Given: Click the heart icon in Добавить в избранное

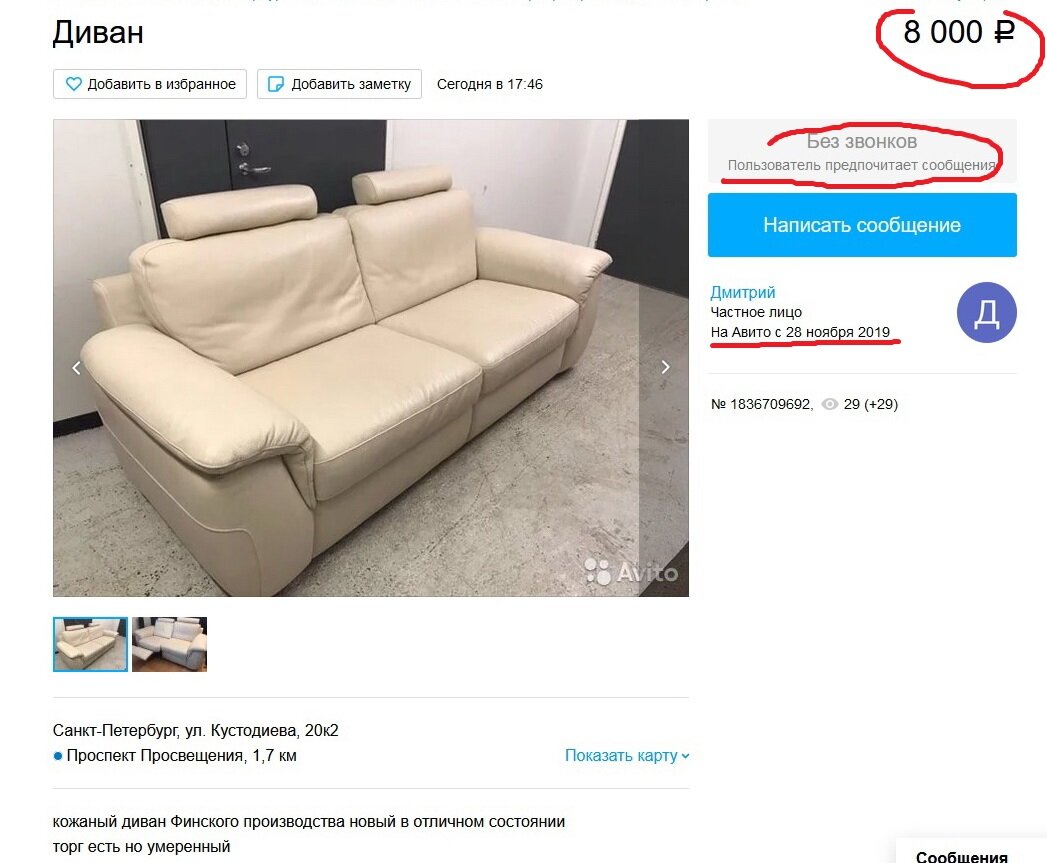Looking at the screenshot, I should 73,84.
